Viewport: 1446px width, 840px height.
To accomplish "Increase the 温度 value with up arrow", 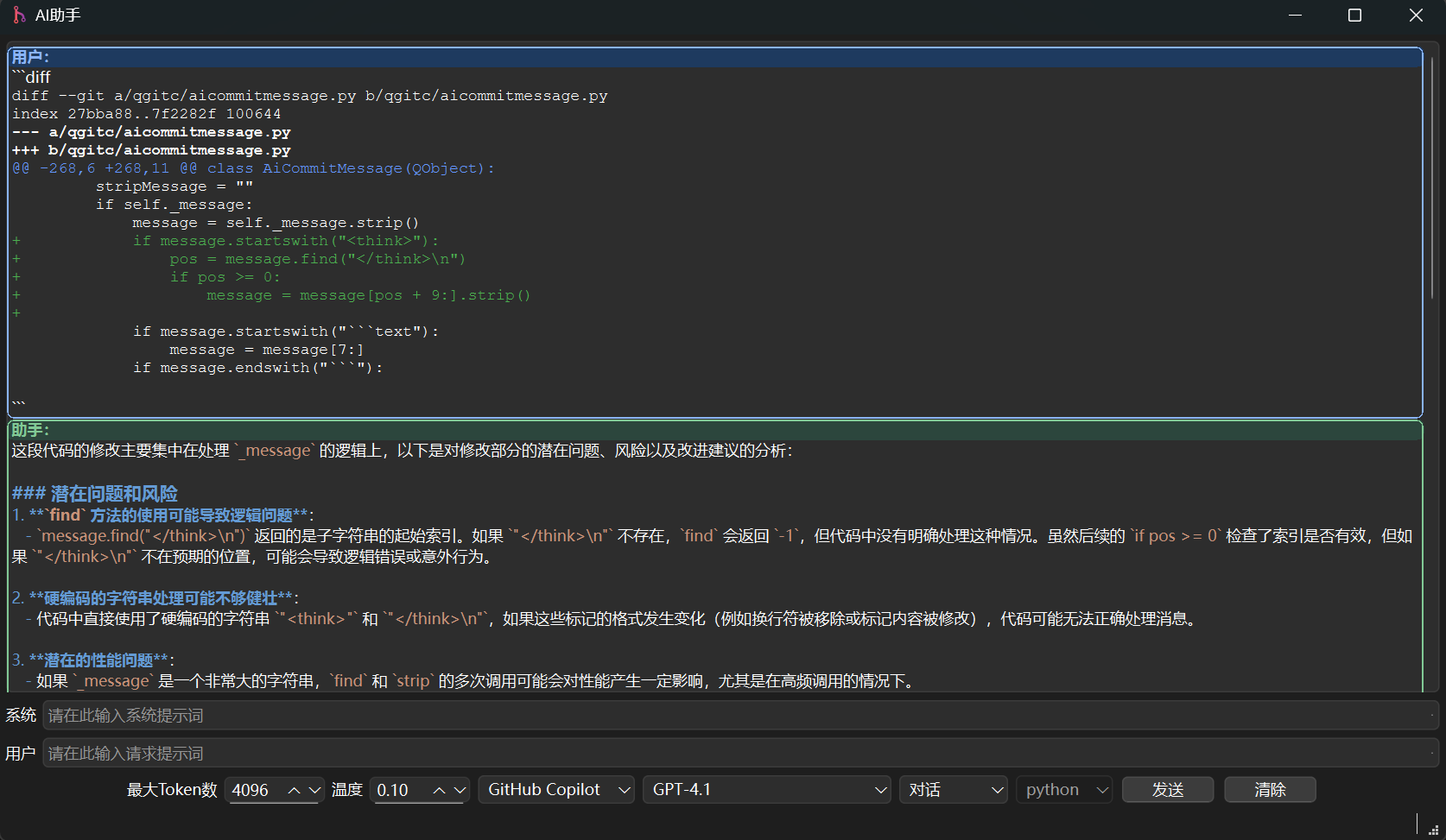I will coord(440,790).
